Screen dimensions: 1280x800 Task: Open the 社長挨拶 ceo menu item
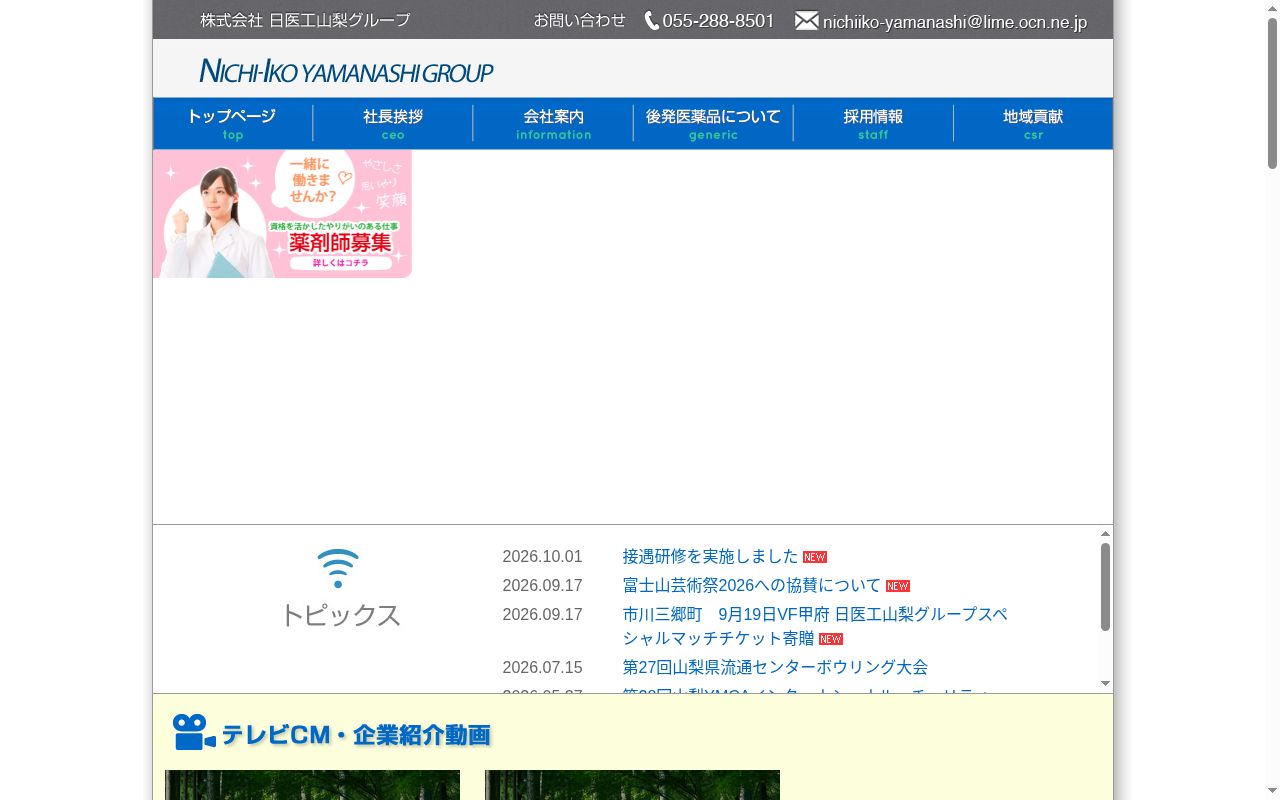[x=393, y=123]
